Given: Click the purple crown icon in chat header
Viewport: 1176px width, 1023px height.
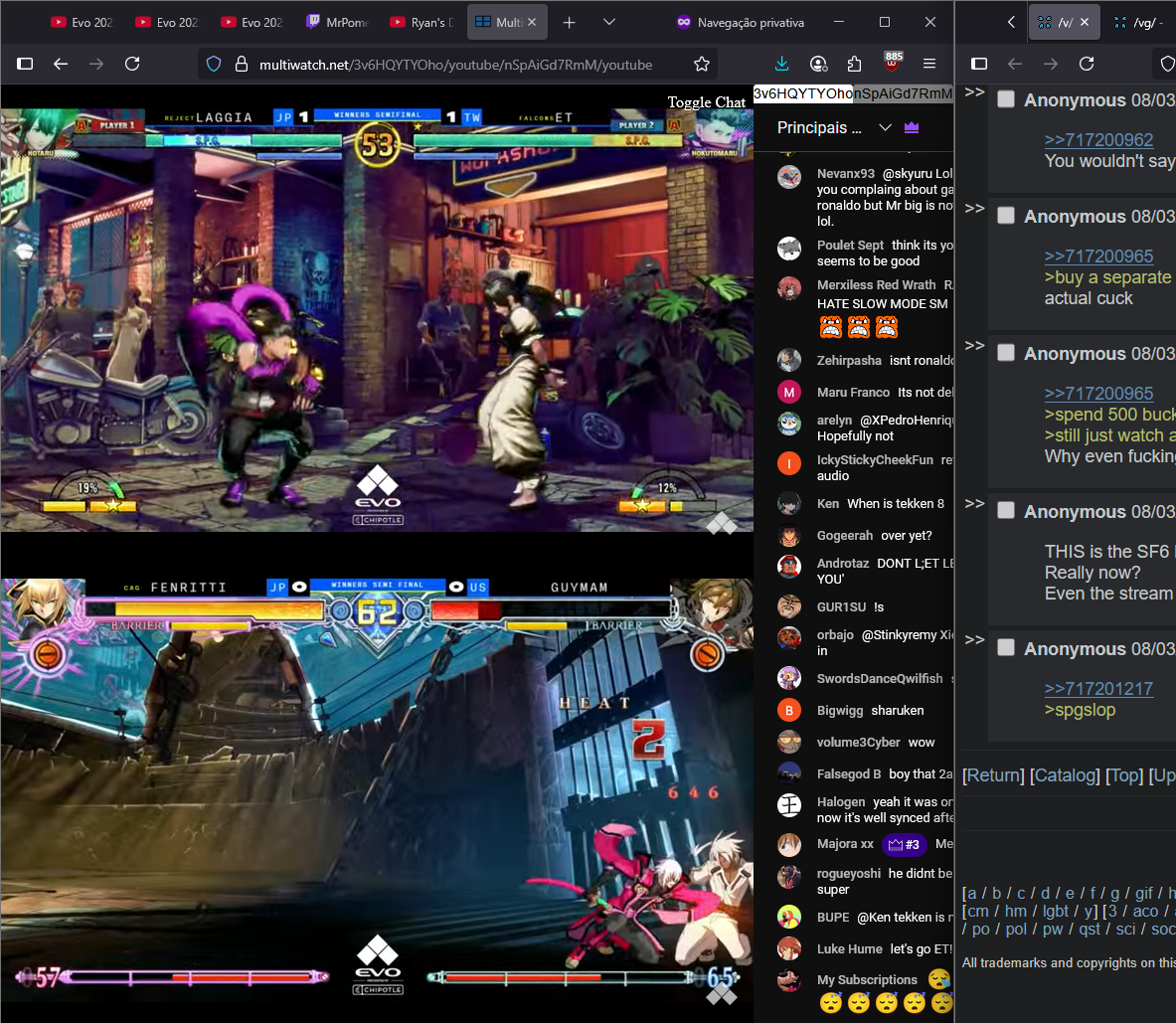Looking at the screenshot, I should click(x=912, y=127).
